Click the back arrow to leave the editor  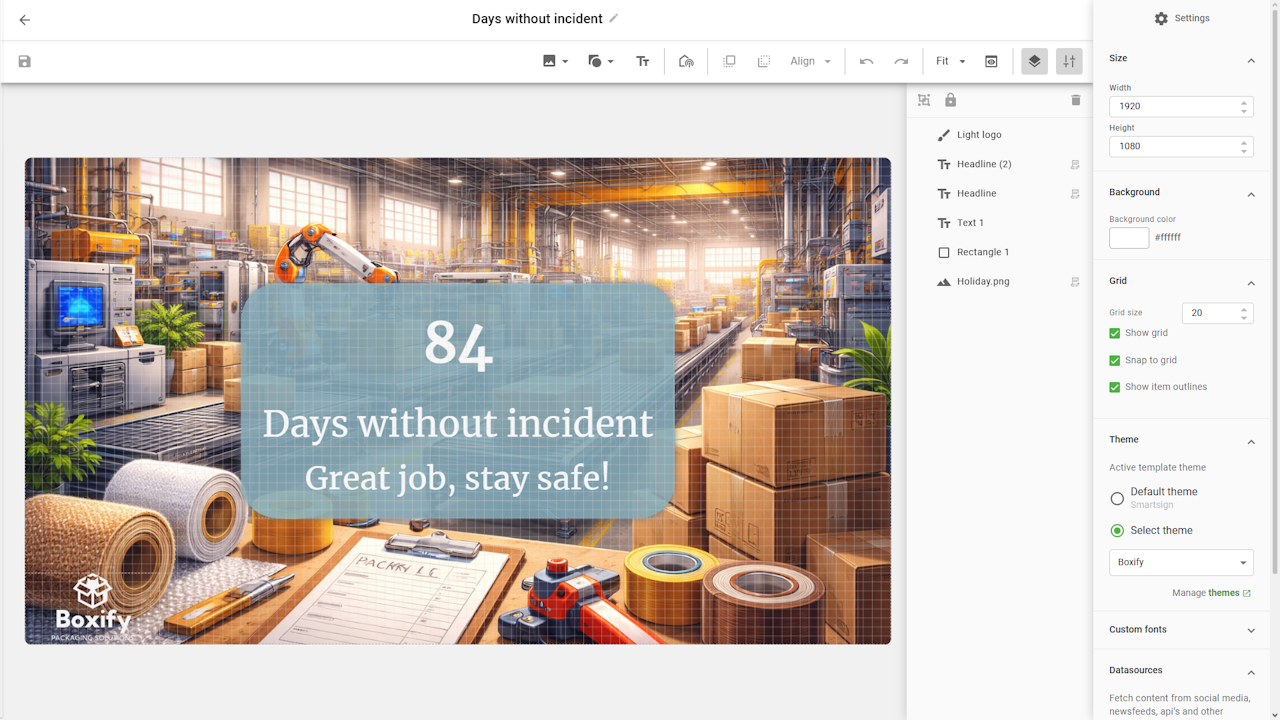[x=25, y=20]
